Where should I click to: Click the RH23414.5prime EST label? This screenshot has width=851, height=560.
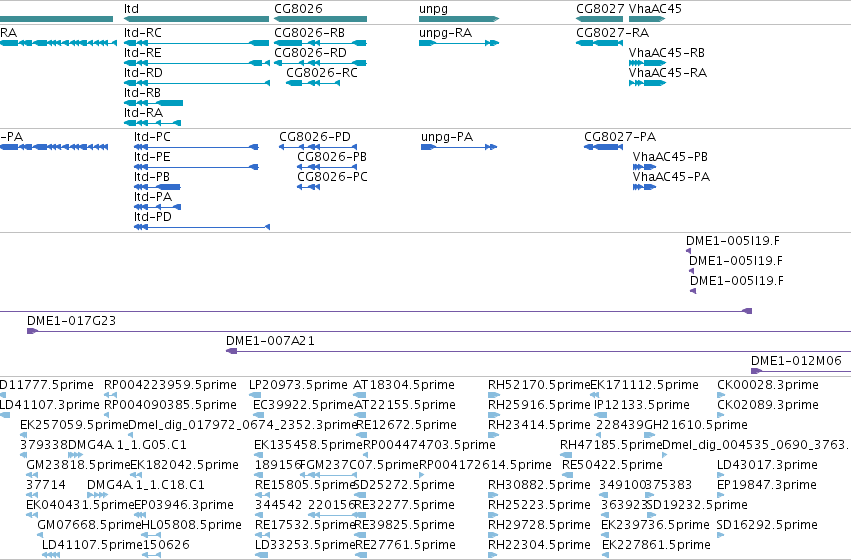coord(539,425)
